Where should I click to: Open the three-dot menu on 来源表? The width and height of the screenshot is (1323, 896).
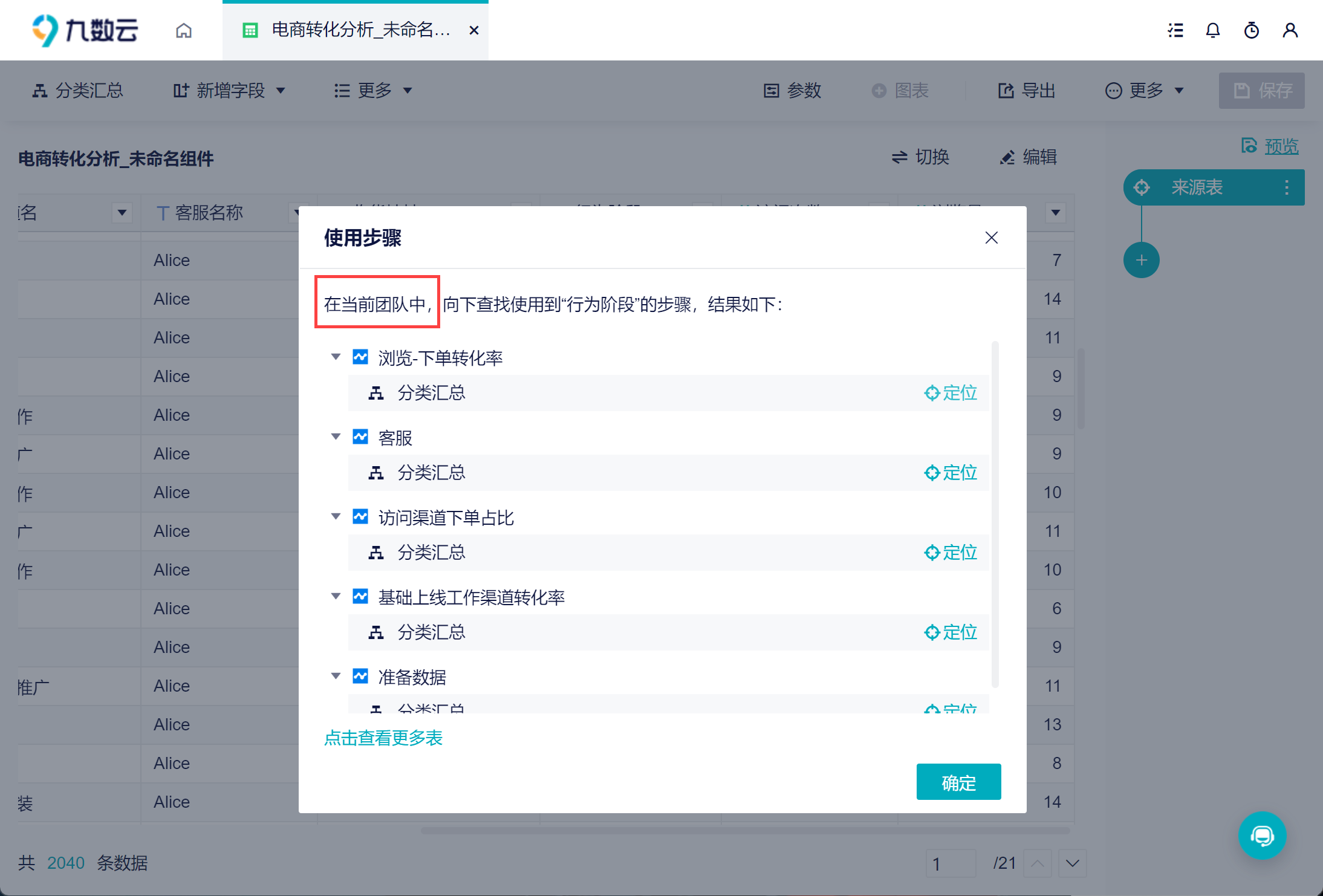click(1287, 187)
